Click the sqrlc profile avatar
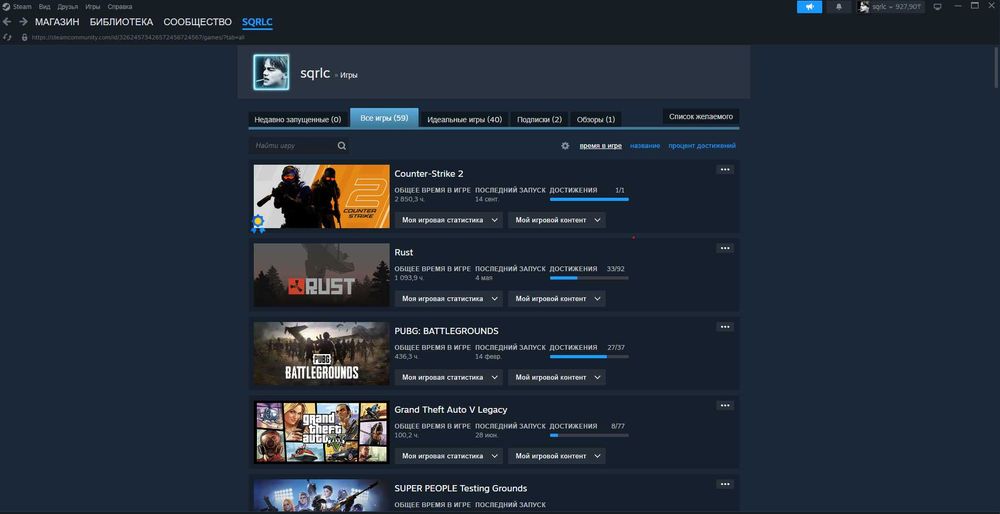This screenshot has width=1000, height=514. 271,71
